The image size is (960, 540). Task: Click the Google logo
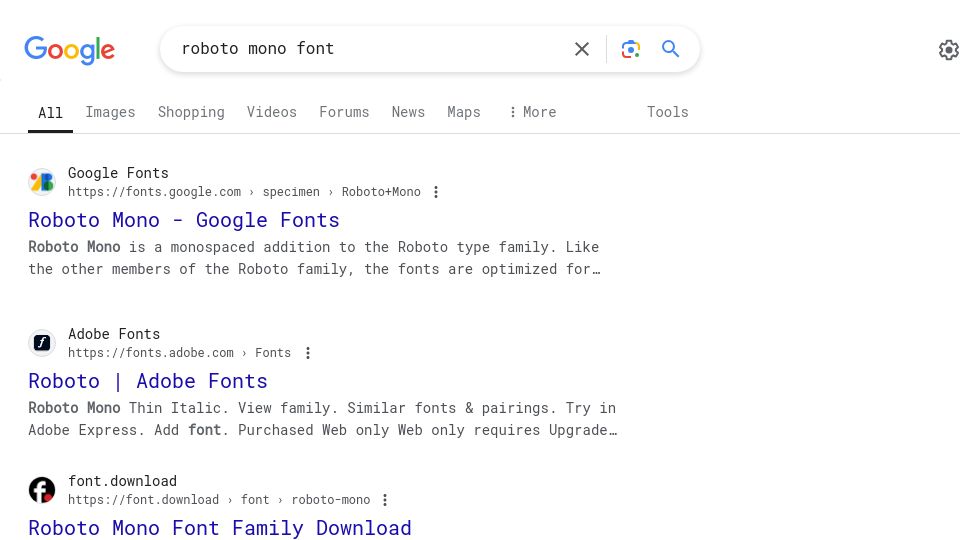pyautogui.click(x=69, y=50)
